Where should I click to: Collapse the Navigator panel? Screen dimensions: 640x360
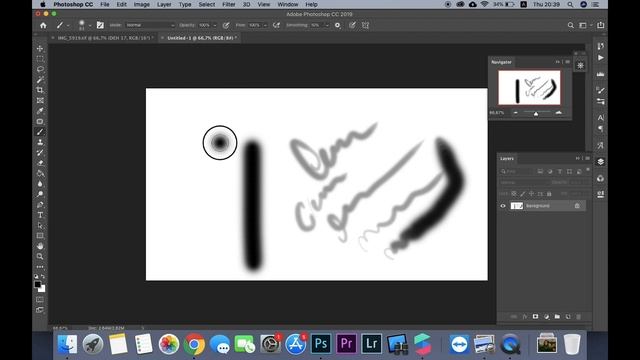[x=558, y=62]
